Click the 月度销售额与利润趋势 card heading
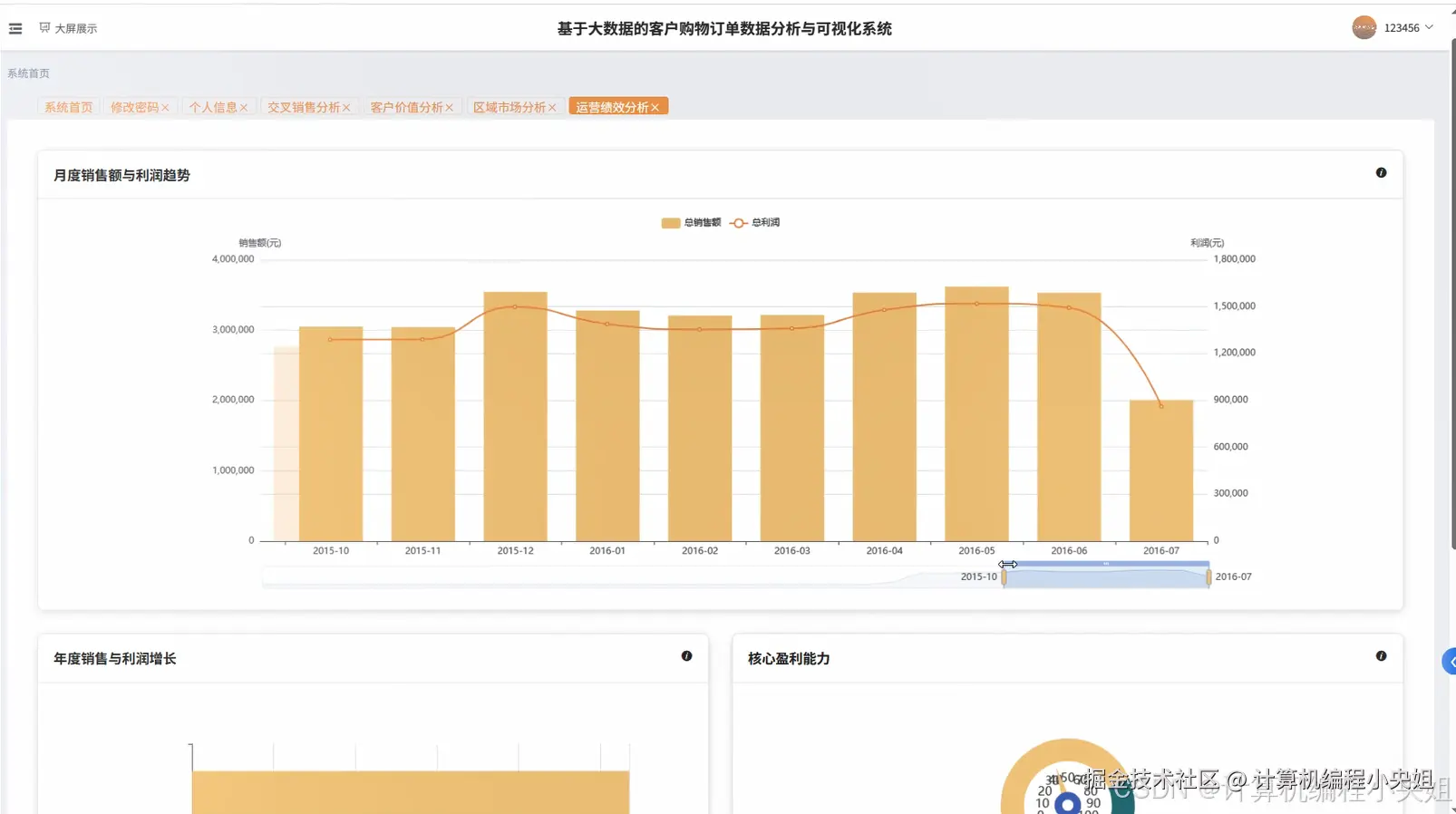Image resolution: width=1456 pixels, height=814 pixels. point(121,175)
